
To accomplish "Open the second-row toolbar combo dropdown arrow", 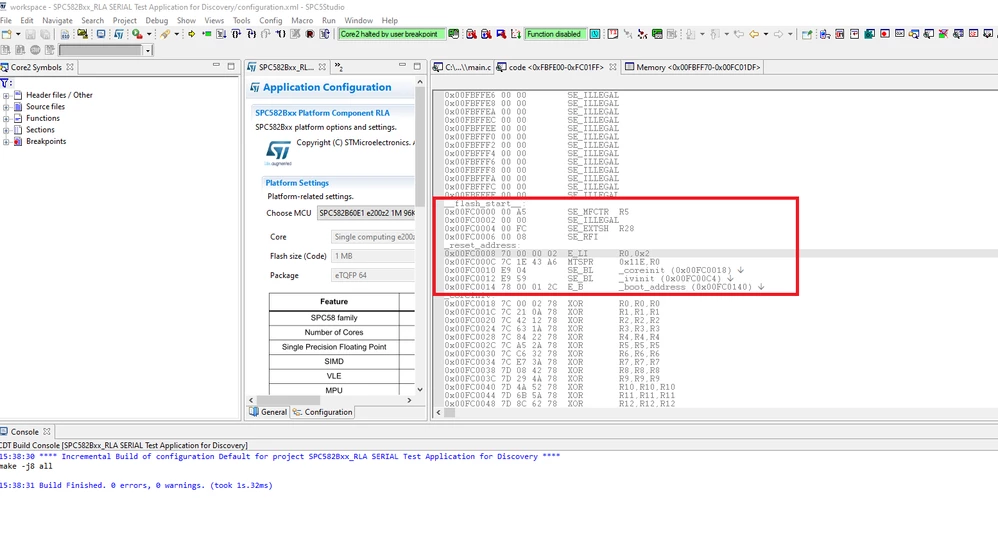I will pos(148,50).
